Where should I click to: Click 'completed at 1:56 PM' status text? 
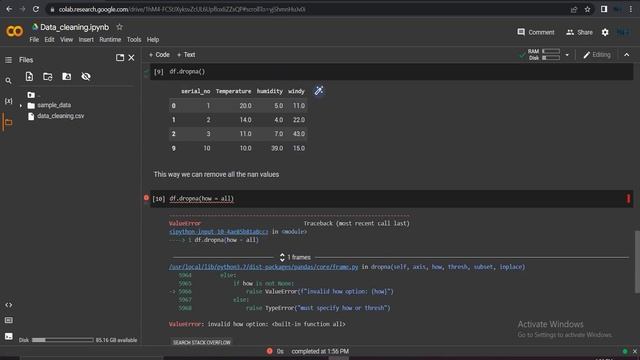coord(320,351)
